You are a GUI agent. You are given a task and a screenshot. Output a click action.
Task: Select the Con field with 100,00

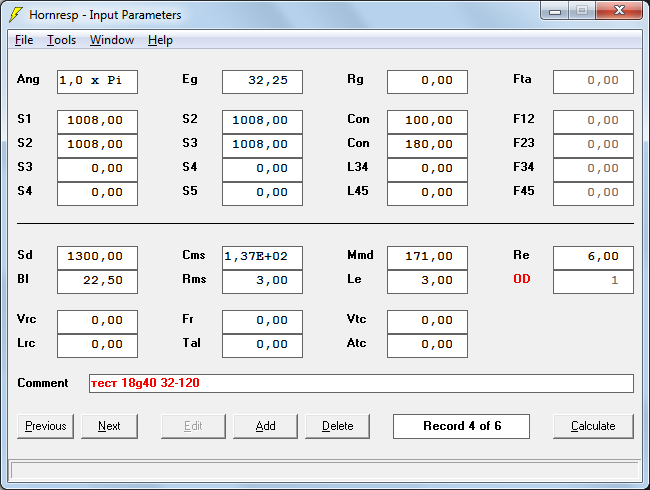pyautogui.click(x=427, y=121)
